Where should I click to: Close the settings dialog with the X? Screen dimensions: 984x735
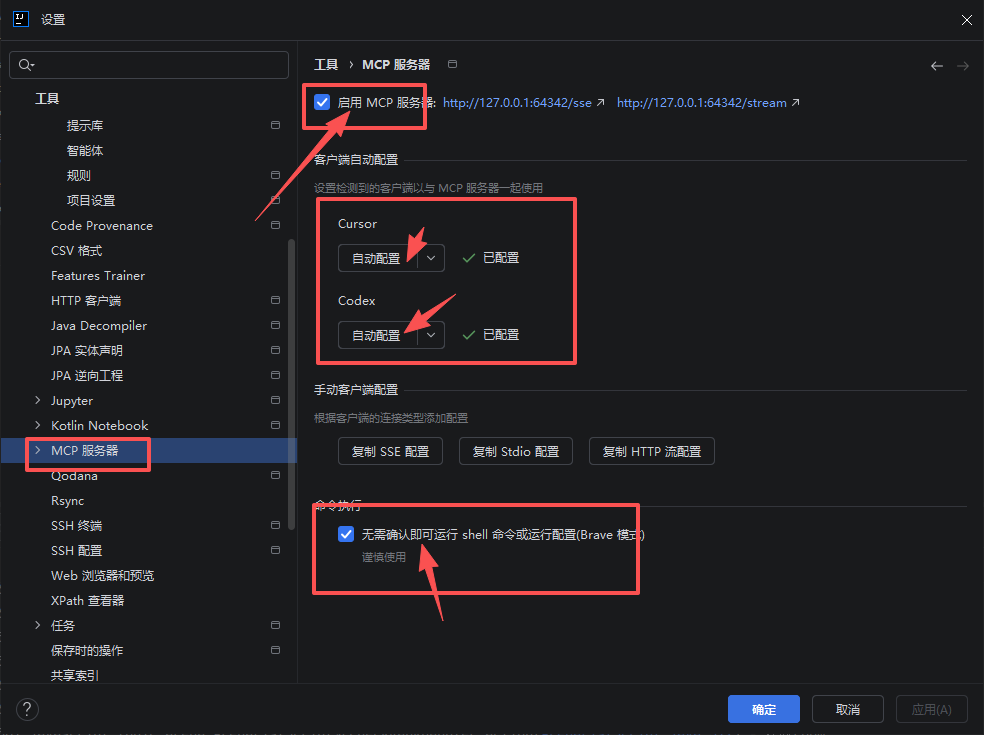click(x=966, y=20)
